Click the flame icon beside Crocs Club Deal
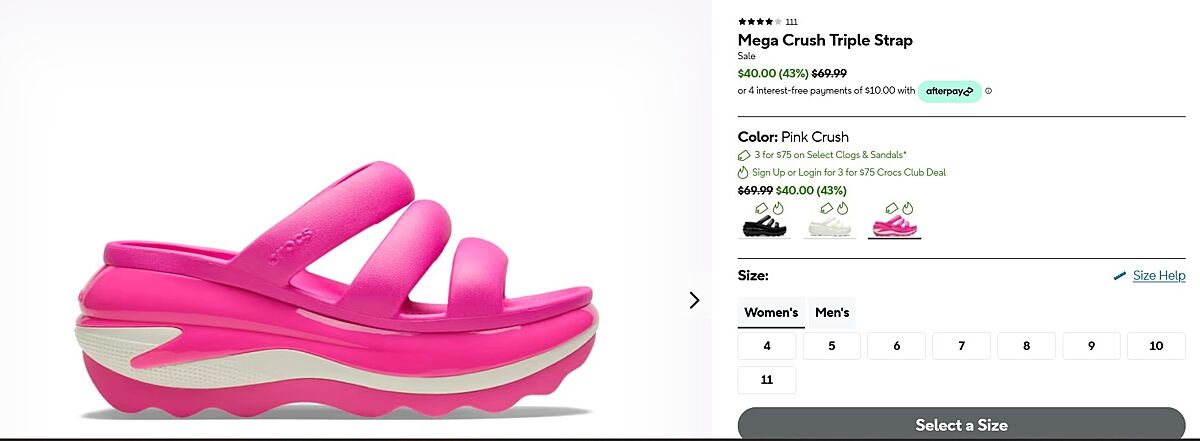Image resolution: width=1200 pixels, height=441 pixels. [744, 172]
